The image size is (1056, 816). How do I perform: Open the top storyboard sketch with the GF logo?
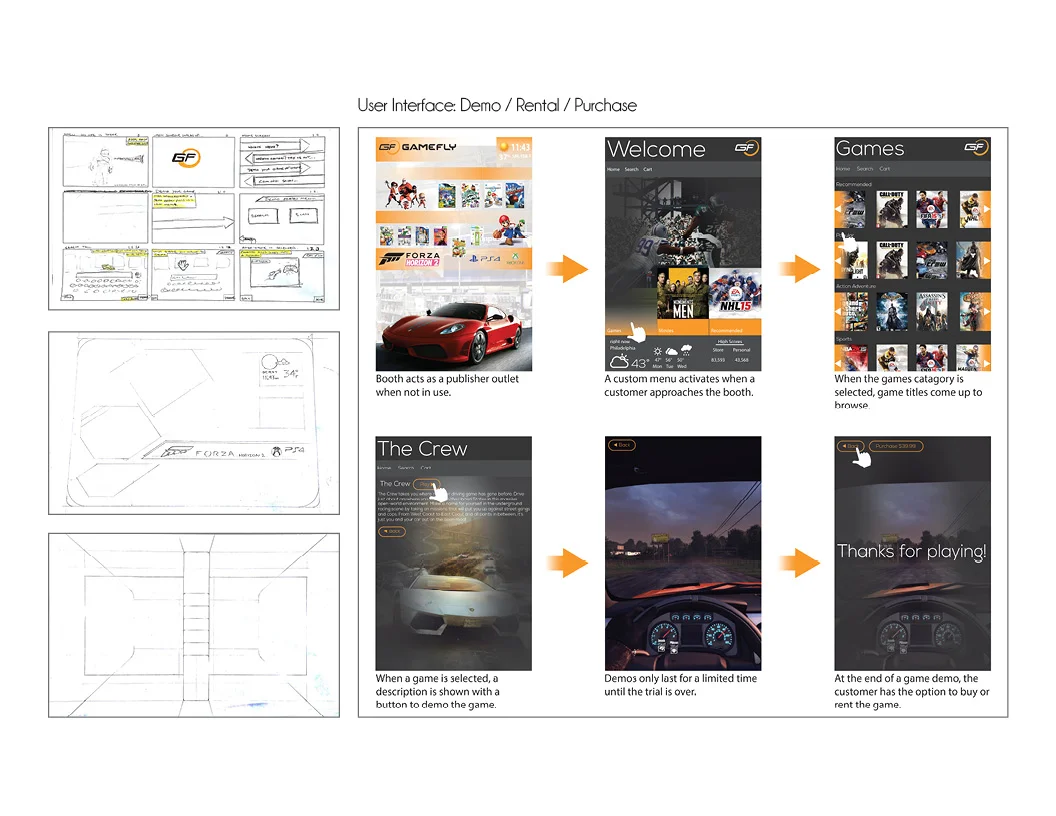[194, 219]
